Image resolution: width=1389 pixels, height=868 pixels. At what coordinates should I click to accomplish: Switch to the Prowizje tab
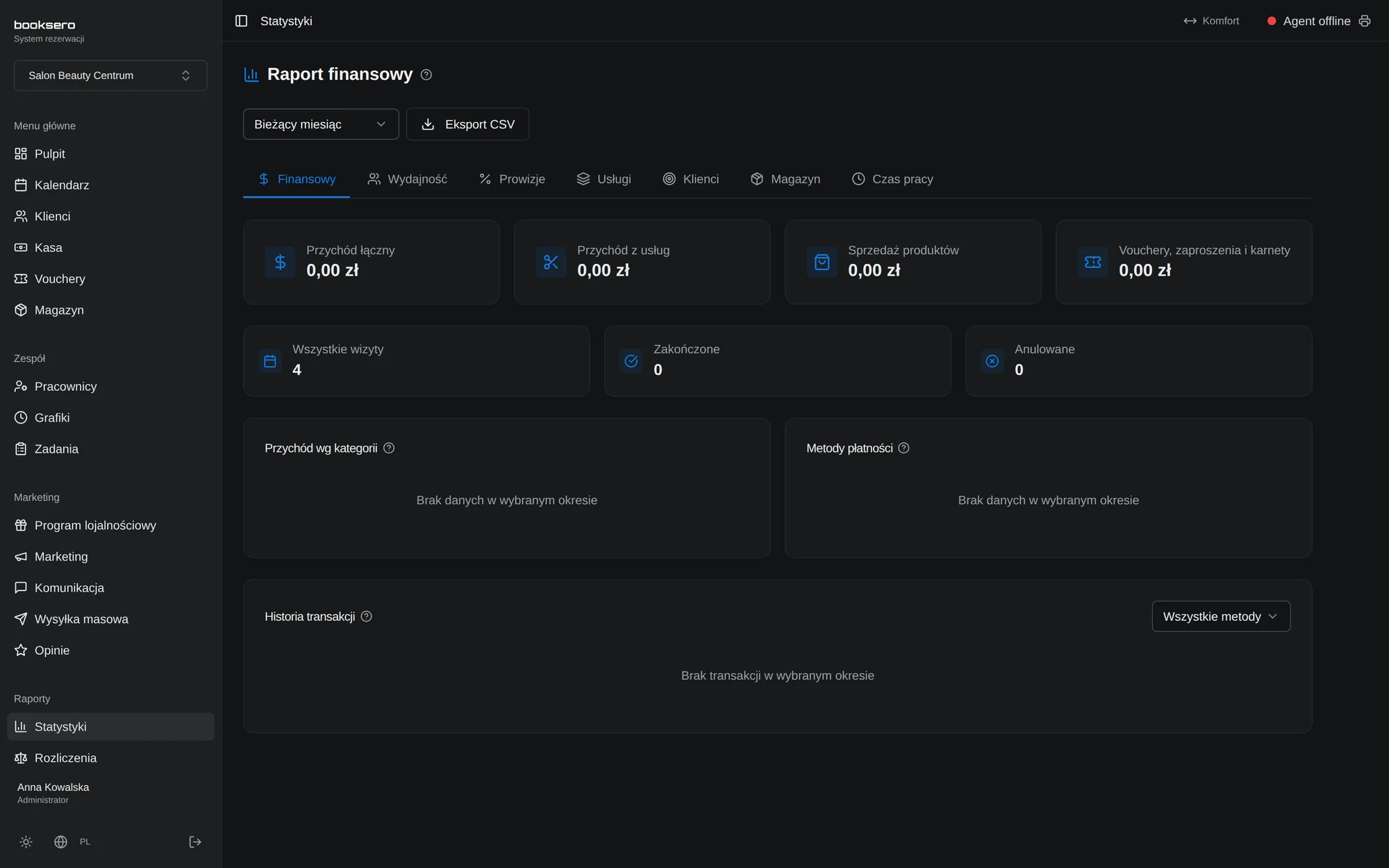512,179
